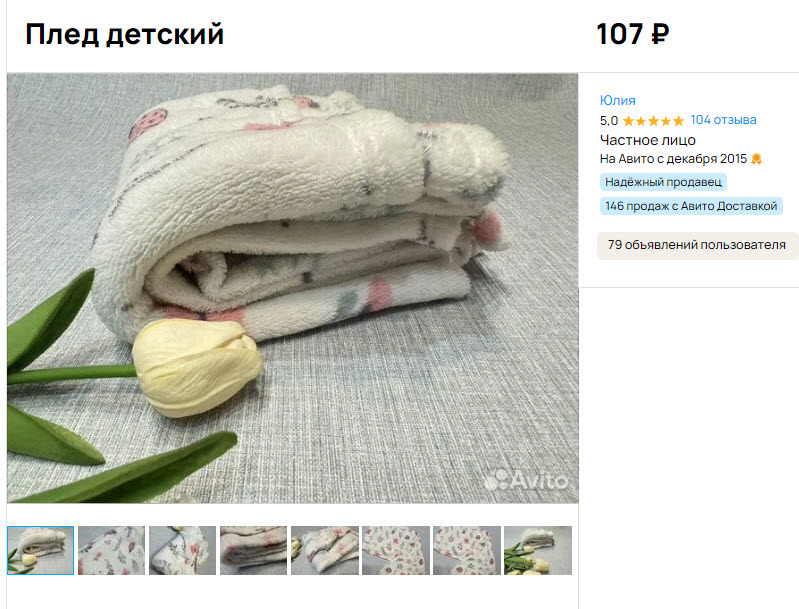Click the main blanket photo

pos(292,288)
